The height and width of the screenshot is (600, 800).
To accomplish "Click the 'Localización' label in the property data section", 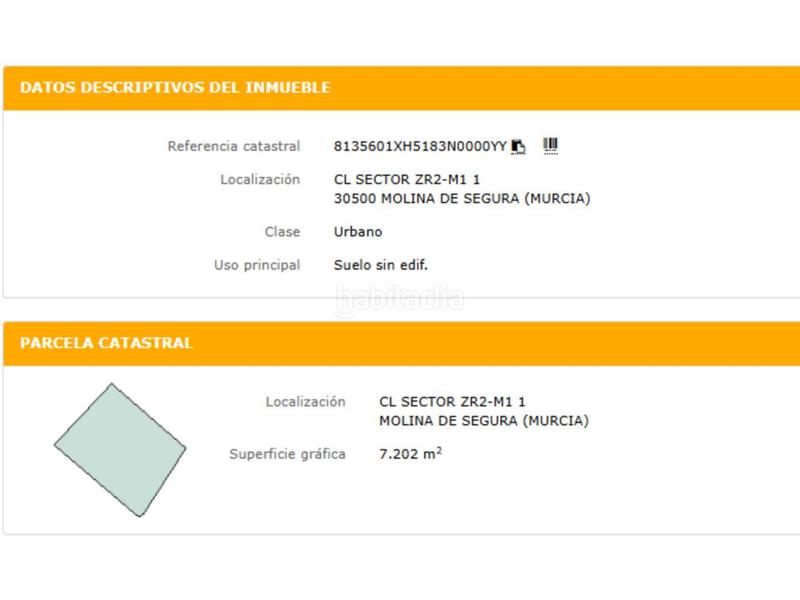I will click(x=259, y=180).
